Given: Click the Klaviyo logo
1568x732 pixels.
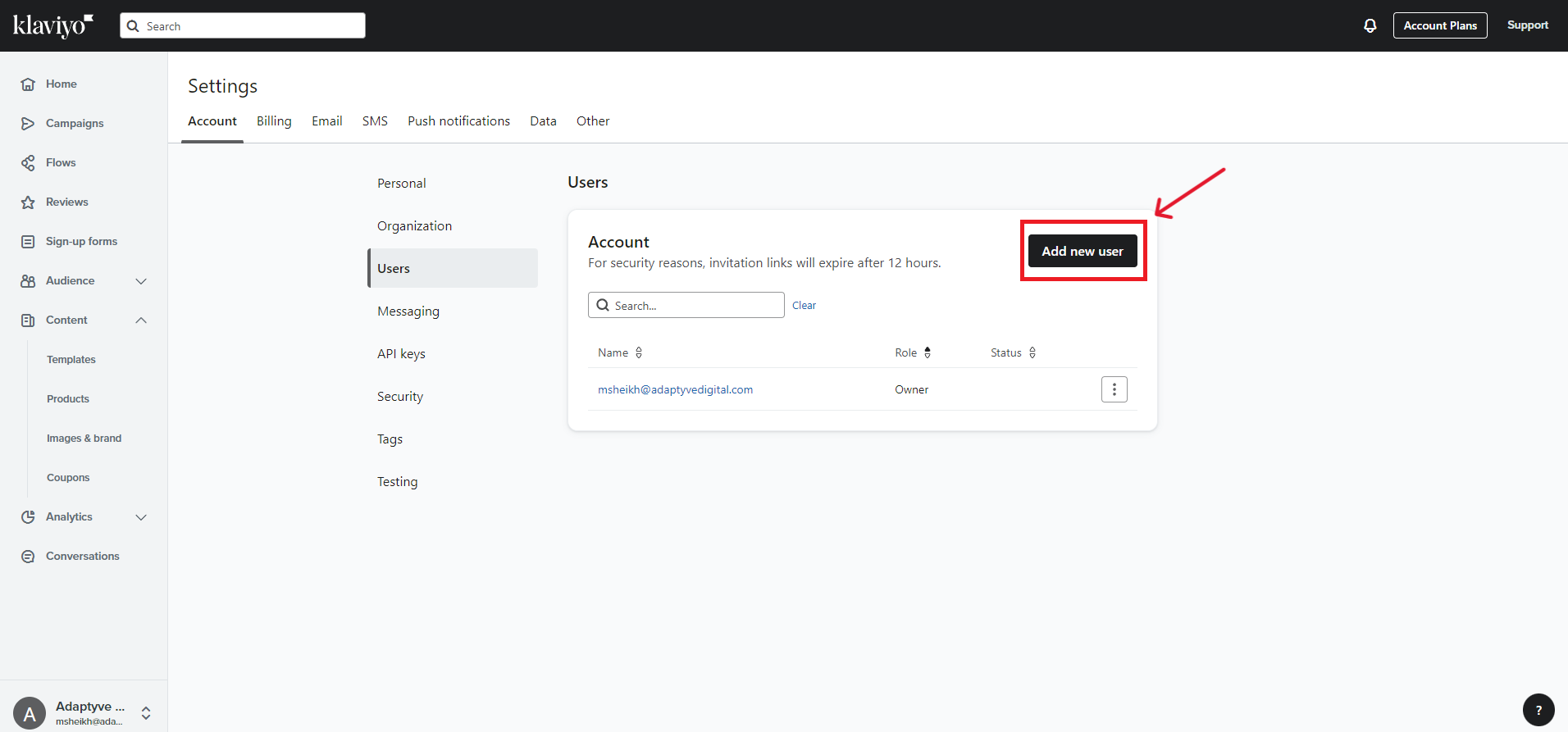Looking at the screenshot, I should [x=53, y=25].
